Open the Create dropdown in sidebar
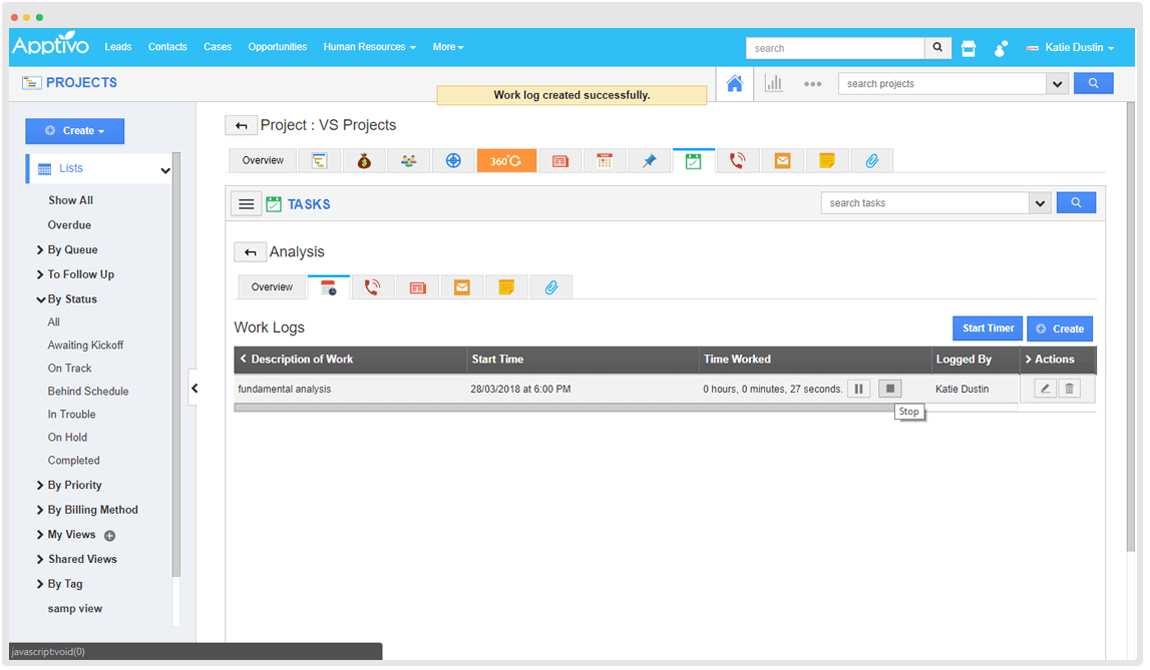Viewport: 1150px width, 670px height. (75, 131)
